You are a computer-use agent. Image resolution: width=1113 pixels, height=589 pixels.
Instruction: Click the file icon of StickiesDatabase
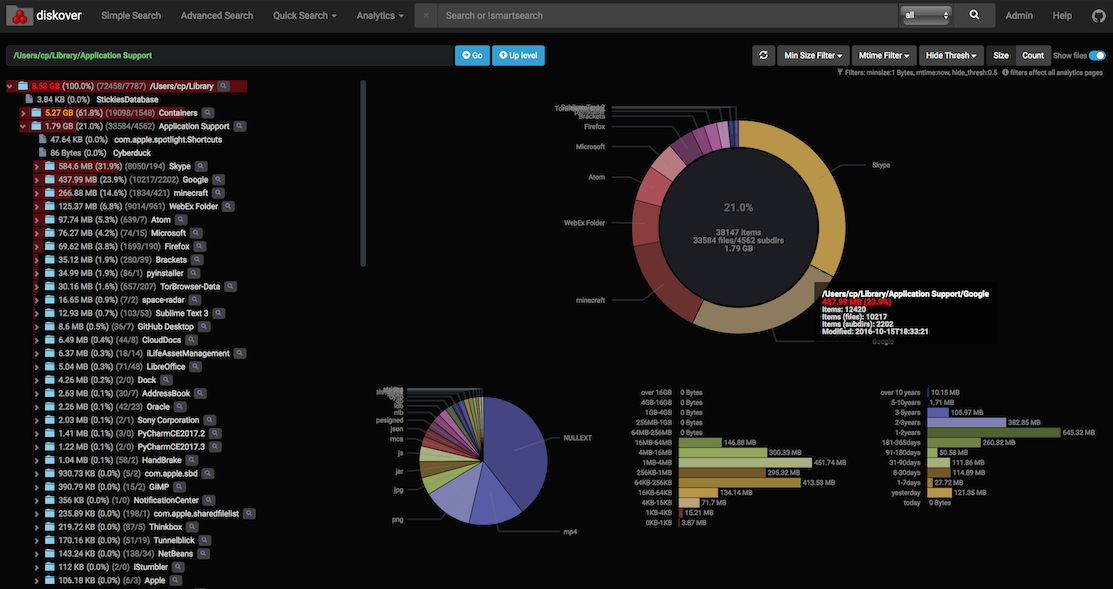pyautogui.click(x=29, y=99)
